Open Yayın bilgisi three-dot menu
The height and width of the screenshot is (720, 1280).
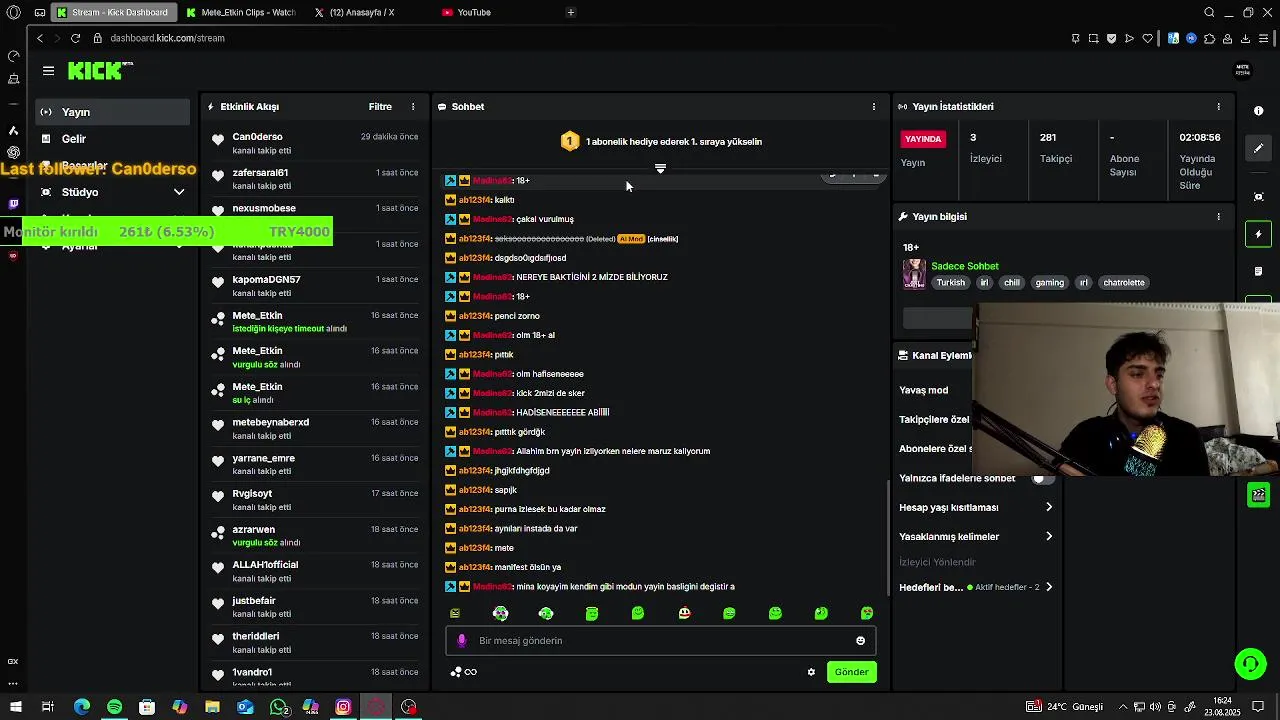[1218, 216]
